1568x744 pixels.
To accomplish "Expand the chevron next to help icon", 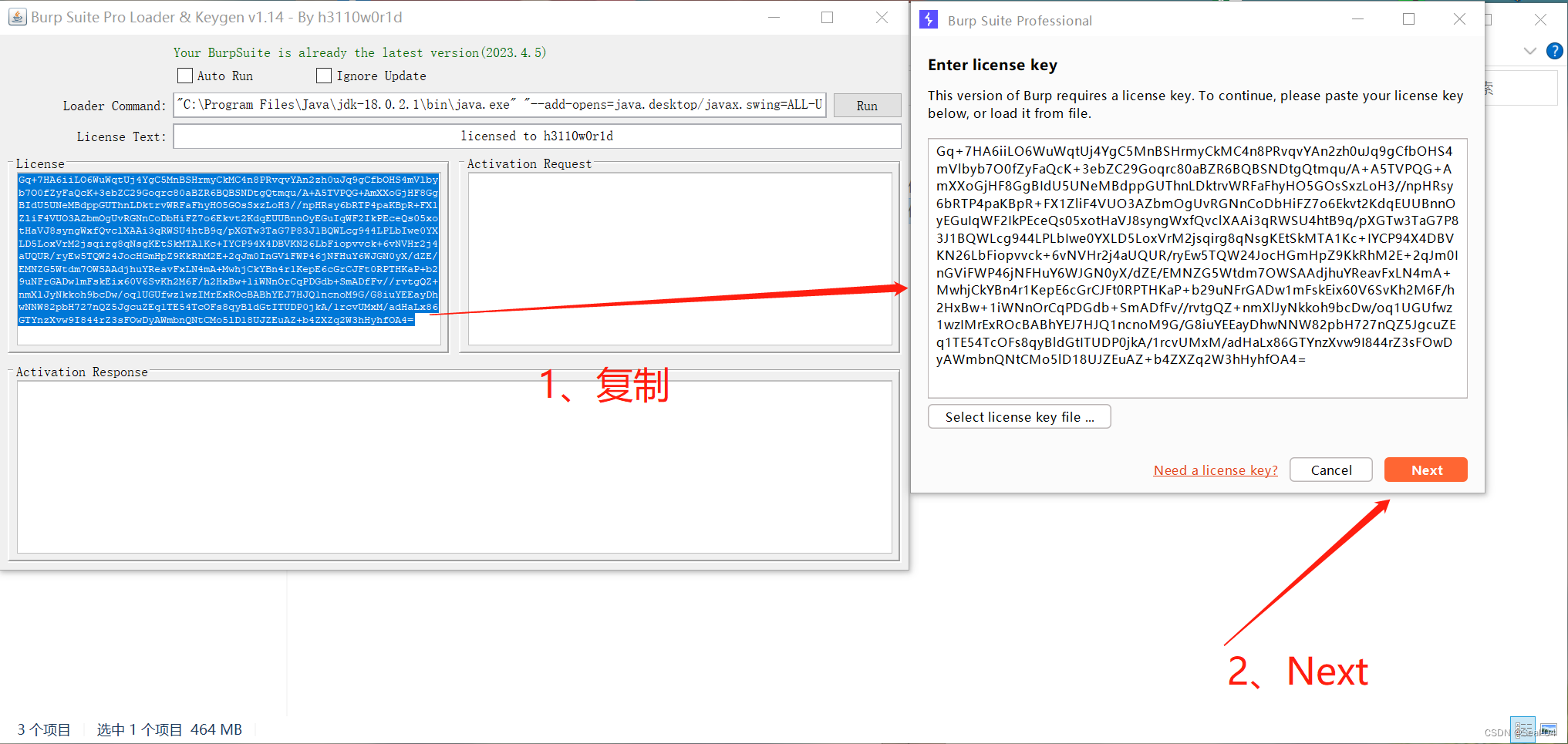I will [x=1530, y=51].
